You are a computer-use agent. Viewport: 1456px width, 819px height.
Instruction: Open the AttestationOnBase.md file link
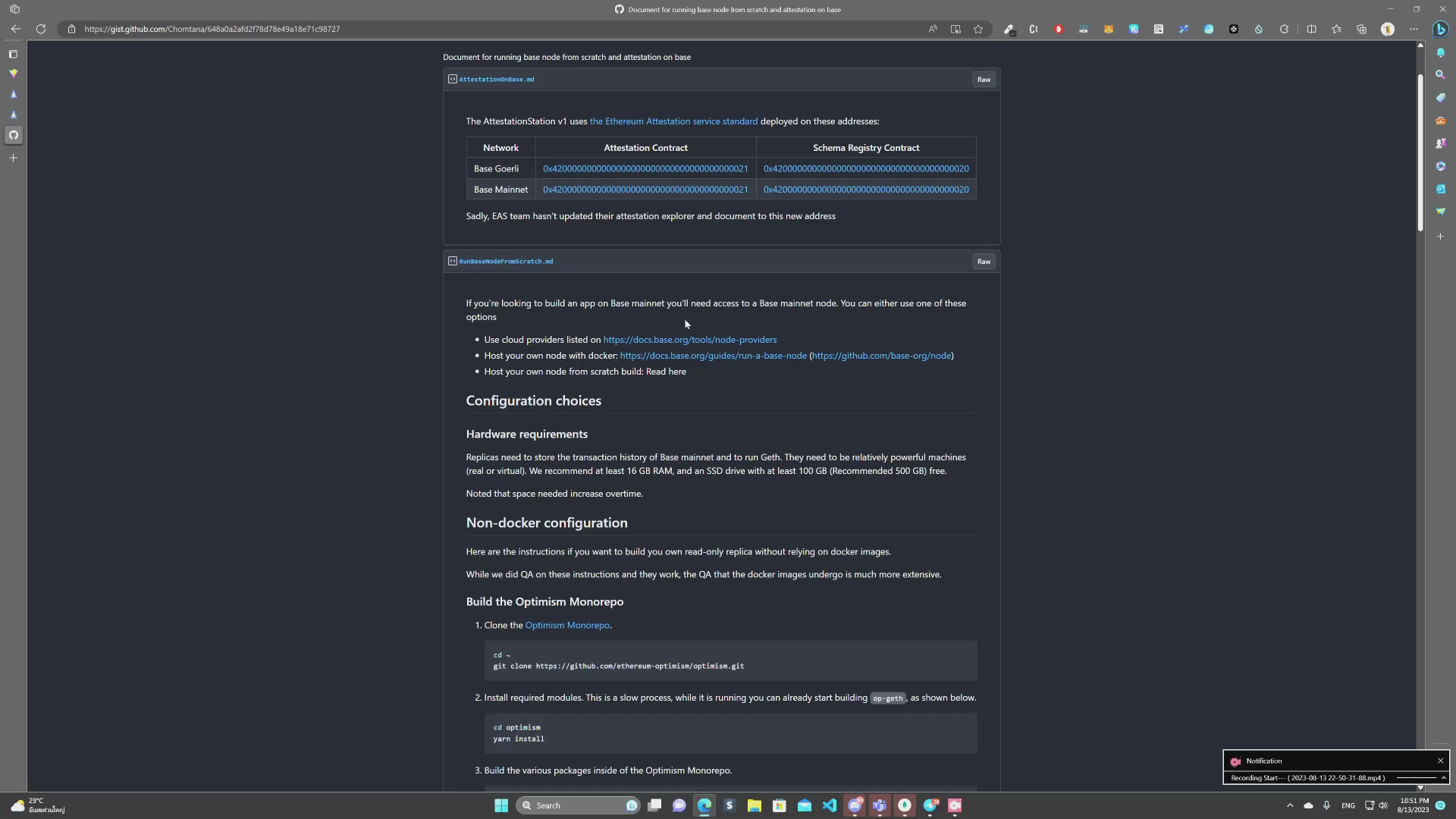coord(496,79)
